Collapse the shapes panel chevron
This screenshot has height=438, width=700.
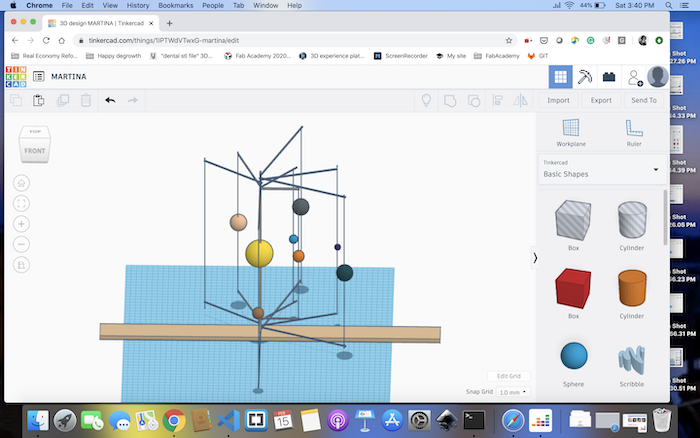(535, 258)
